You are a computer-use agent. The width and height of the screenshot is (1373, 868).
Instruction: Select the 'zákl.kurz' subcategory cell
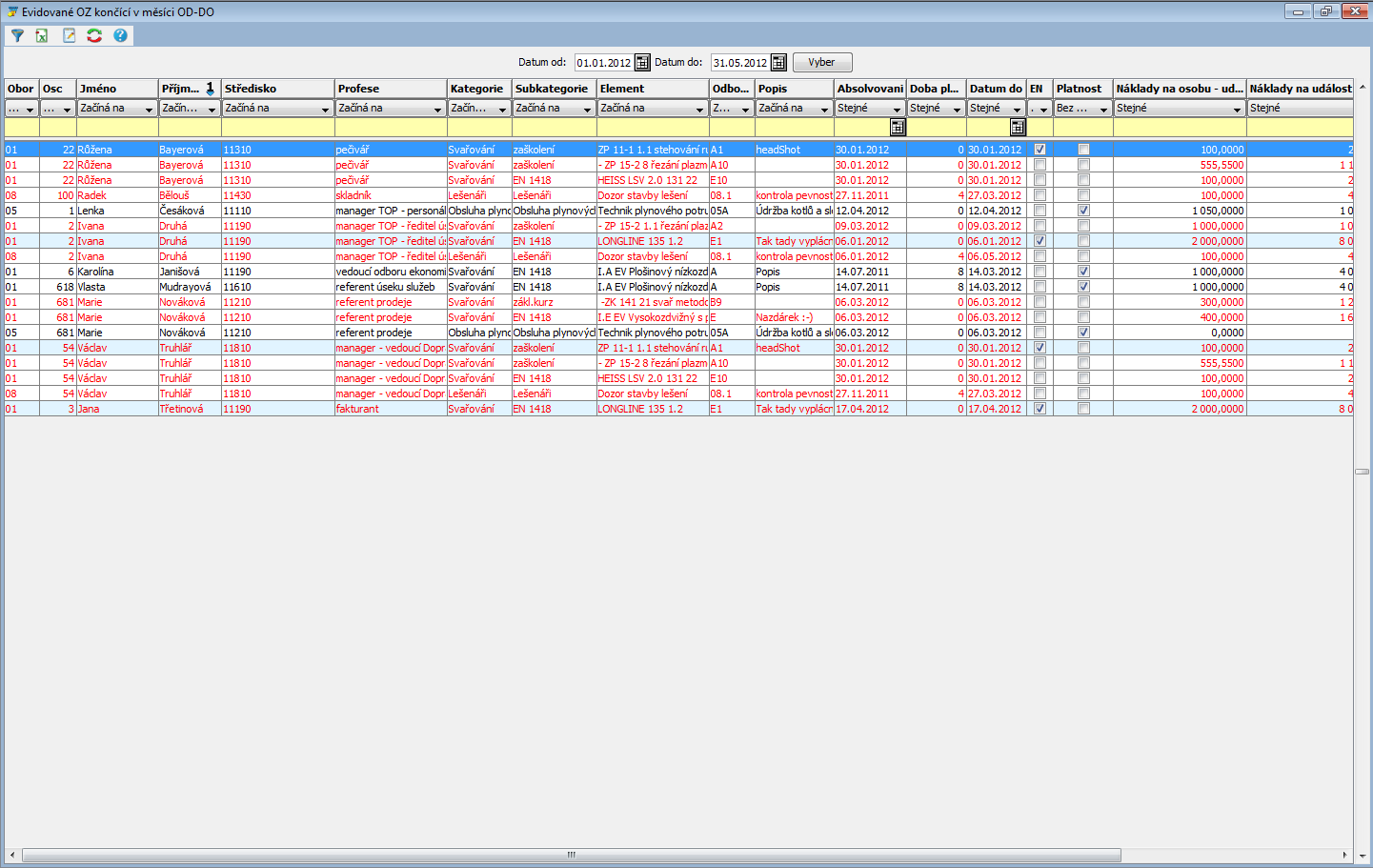click(x=555, y=302)
